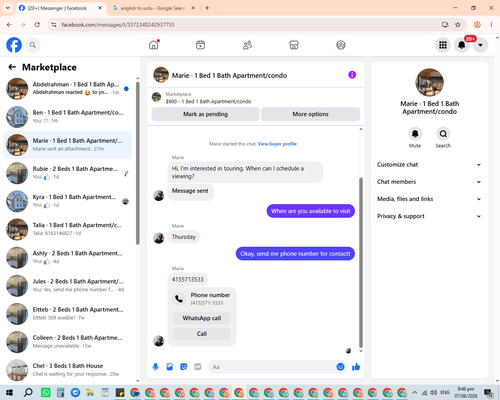
Task: Open the View buyer profile link
Action: coord(277,144)
